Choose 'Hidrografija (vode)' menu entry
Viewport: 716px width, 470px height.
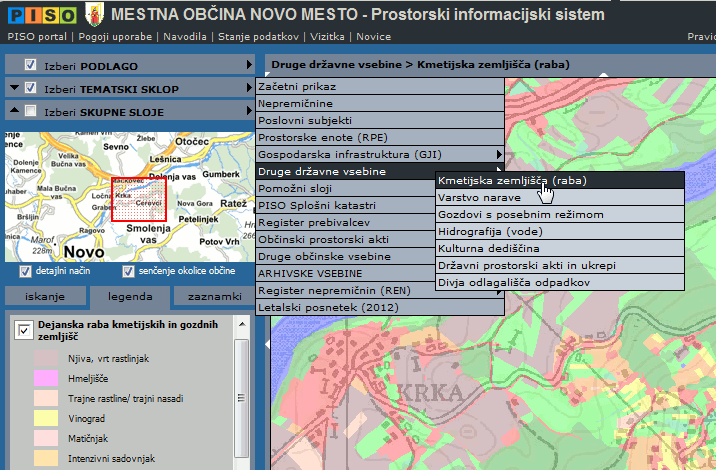[490, 231]
